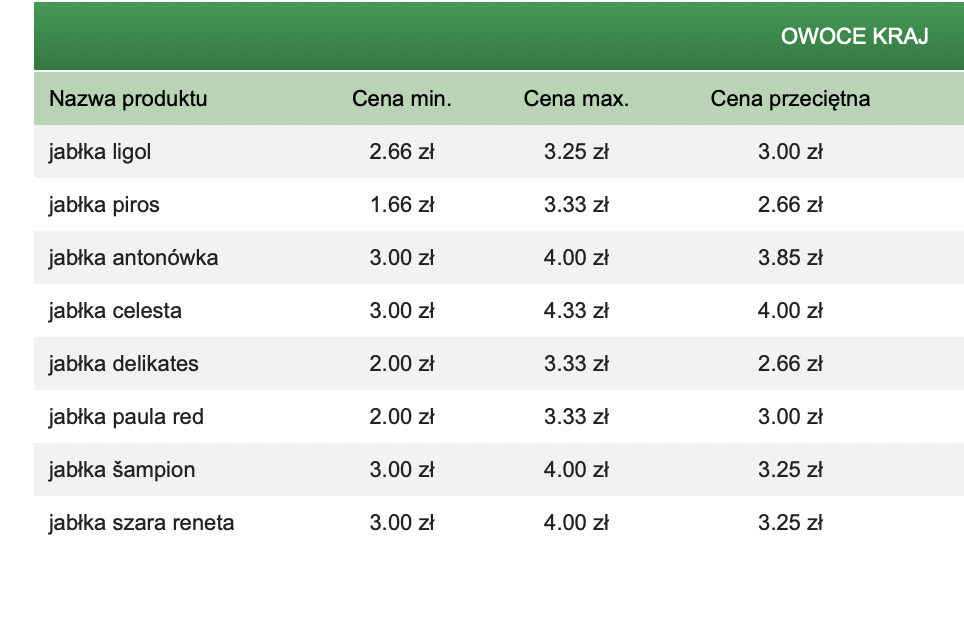The width and height of the screenshot is (964, 632).
Task: Click the 3.25 zł average price for szara reneta
Action: 790,522
